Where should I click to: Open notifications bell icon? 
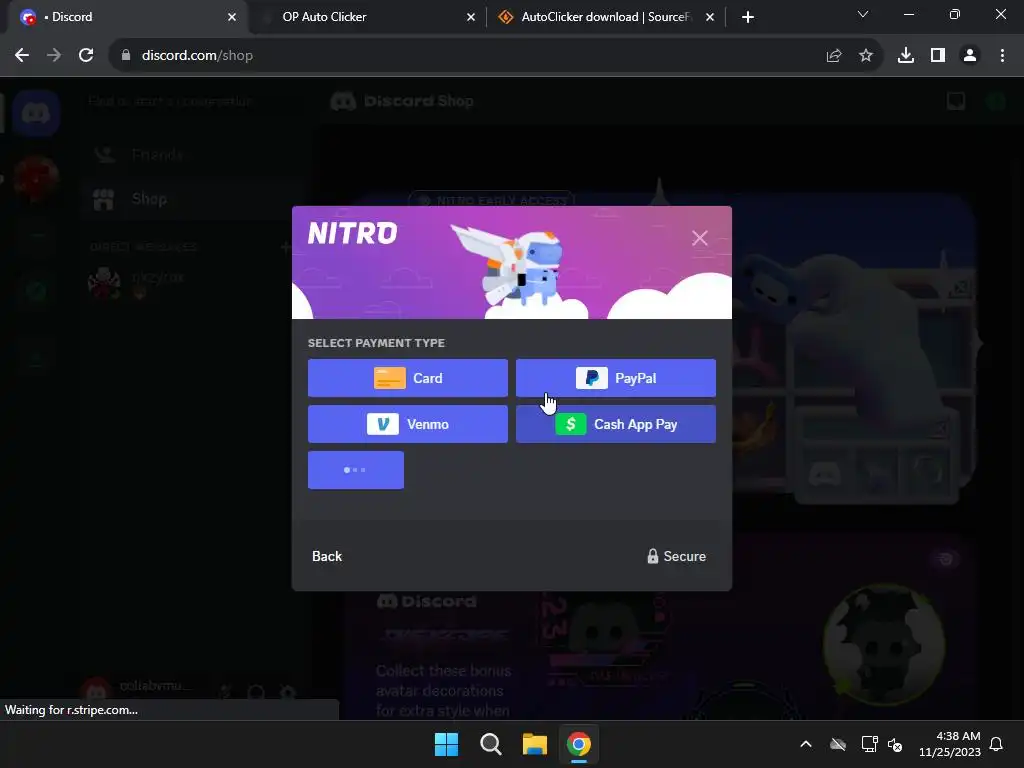pyautogui.click(x=997, y=744)
